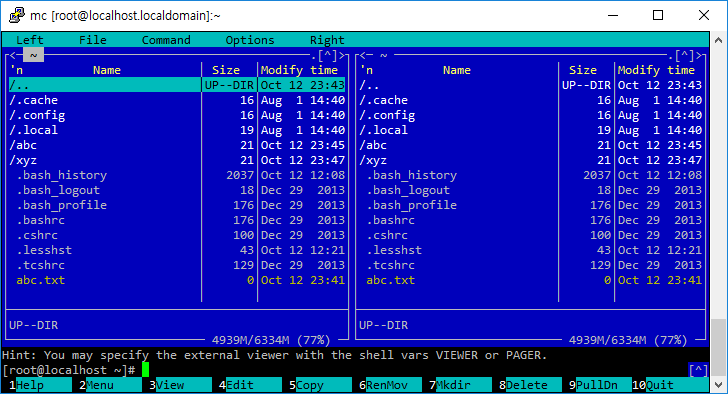Click right panel history back arrow
Viewport: 728px width, 394px height.
363,56
